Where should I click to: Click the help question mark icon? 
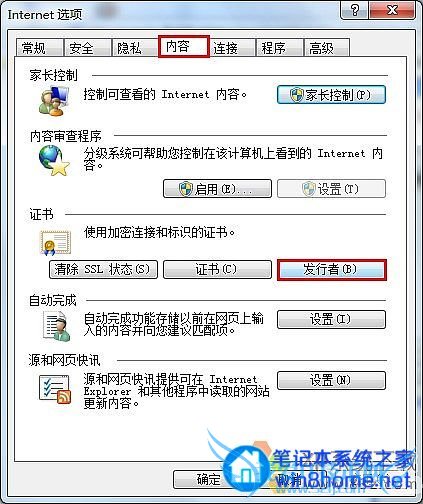355,10
